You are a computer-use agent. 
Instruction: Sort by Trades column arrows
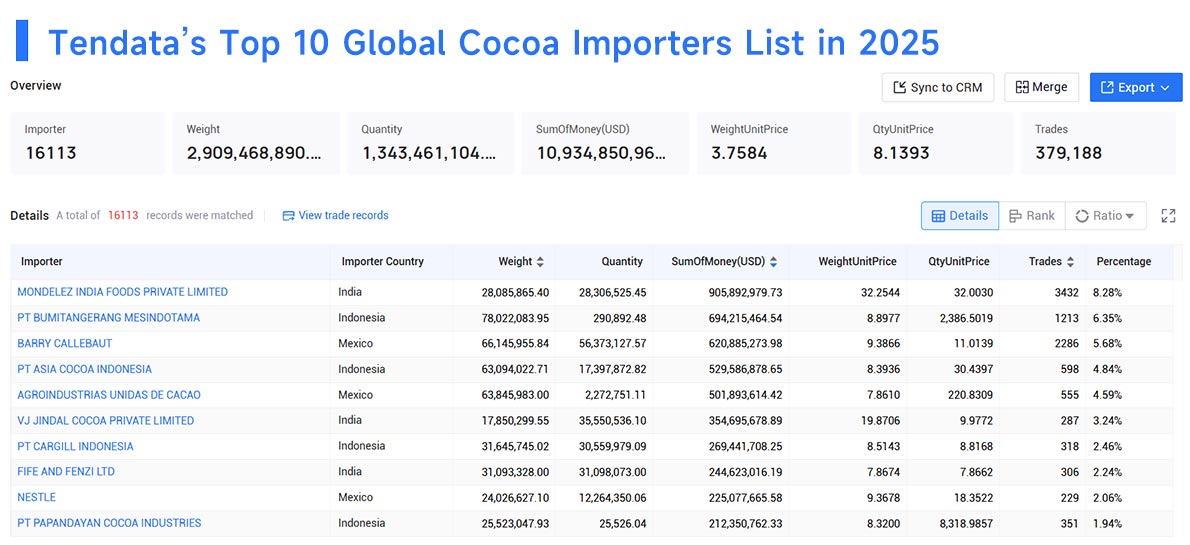(1070, 262)
